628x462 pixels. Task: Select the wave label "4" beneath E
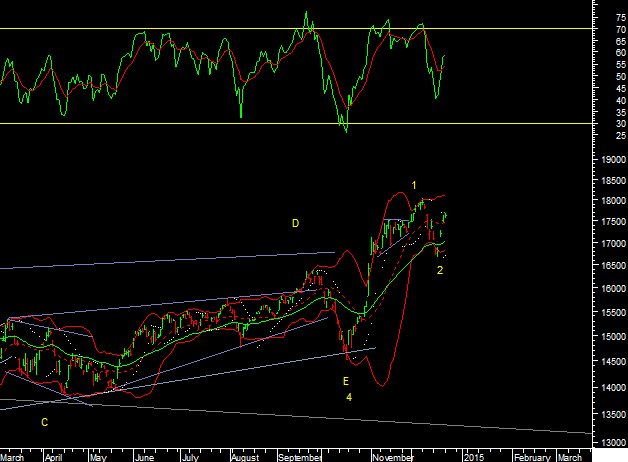coord(349,397)
